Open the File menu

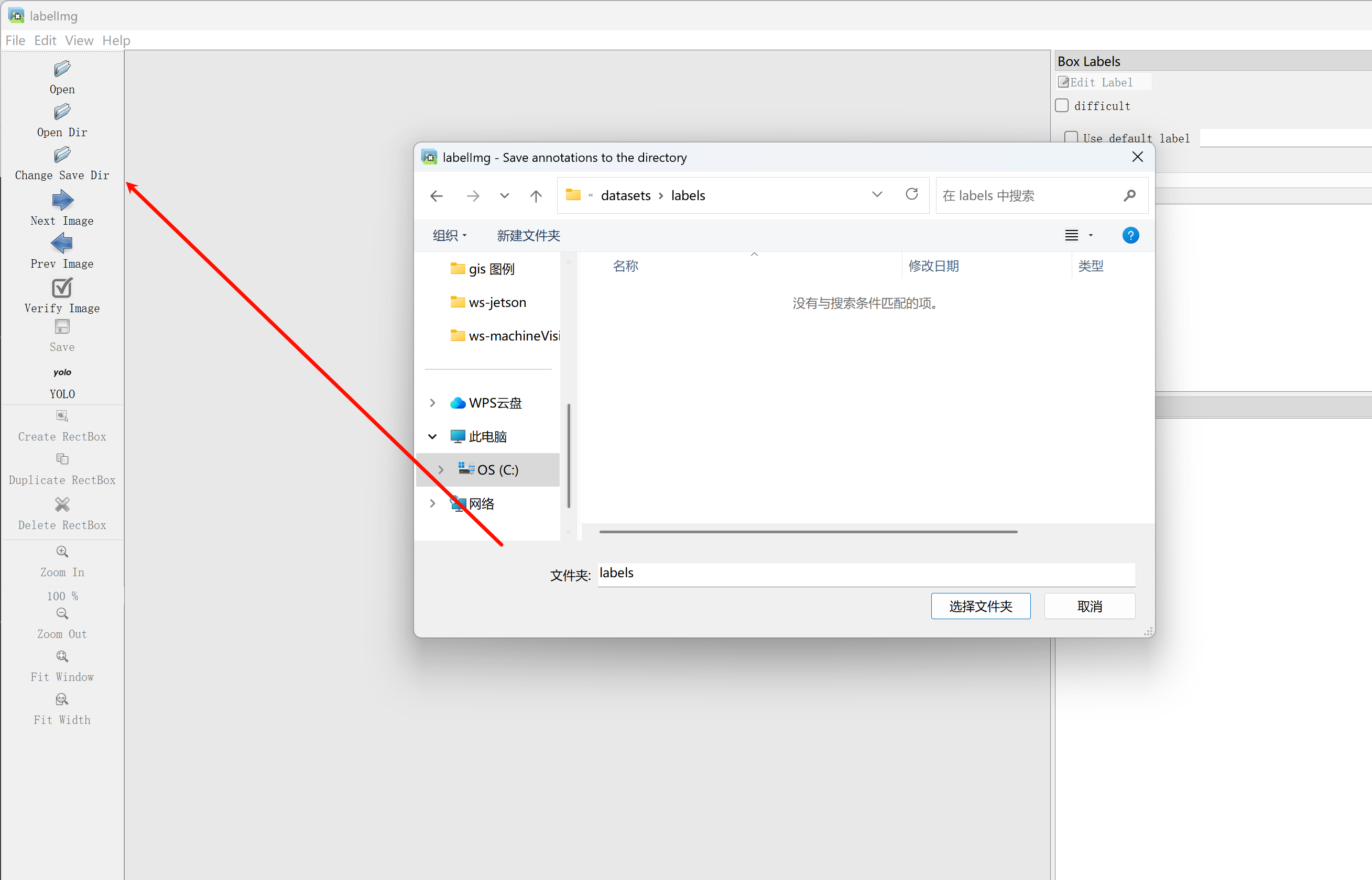[x=15, y=40]
